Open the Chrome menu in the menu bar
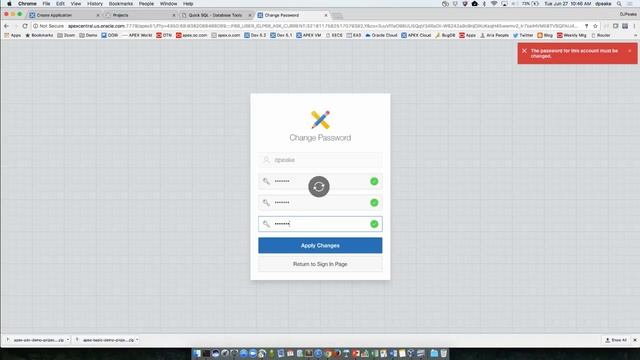This screenshot has width=640, height=360. 27,4
